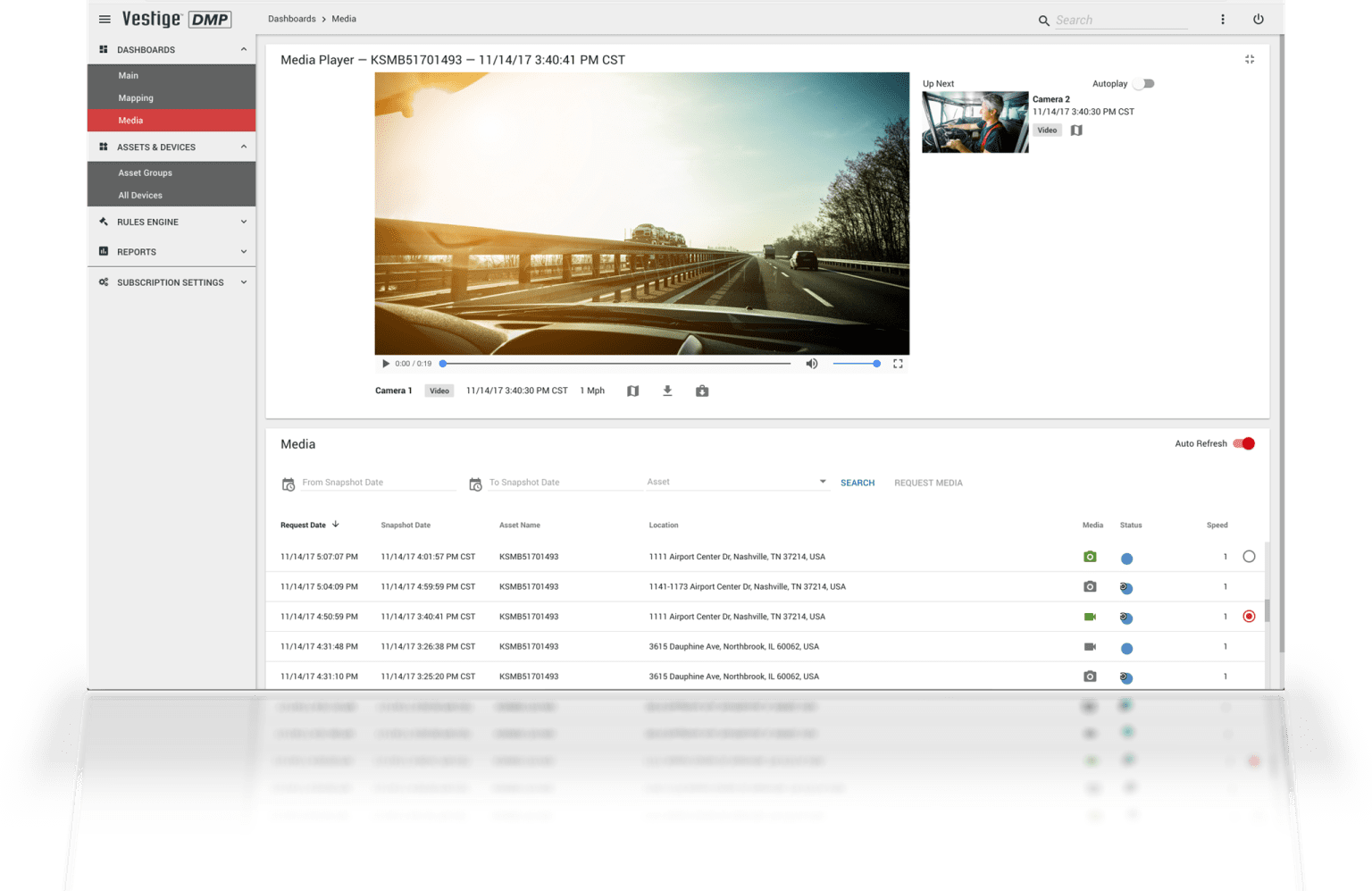Click video media icon for 4:31:48 PM row
Viewport: 1372px width, 891px height.
point(1090,647)
